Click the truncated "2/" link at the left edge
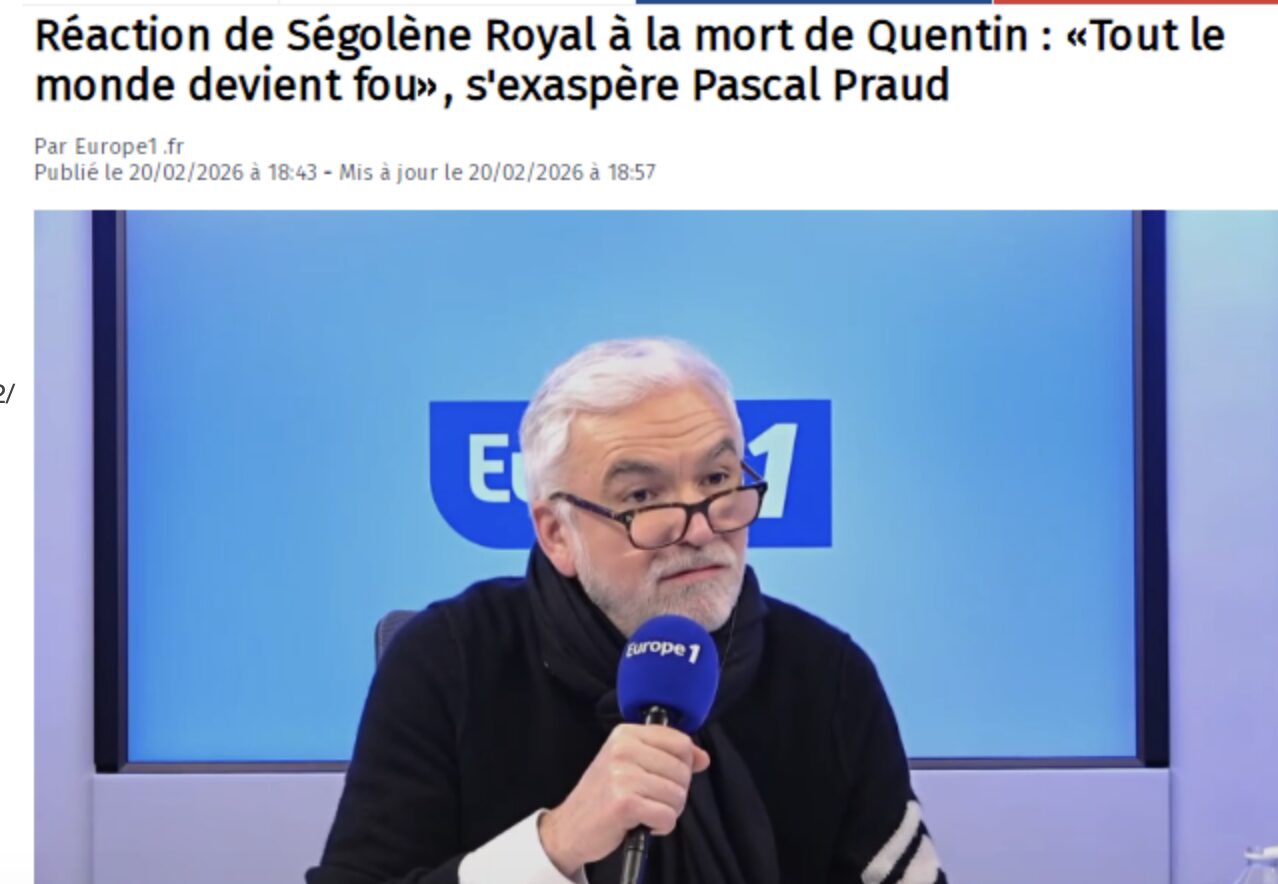1278x884 pixels. pos(6,393)
